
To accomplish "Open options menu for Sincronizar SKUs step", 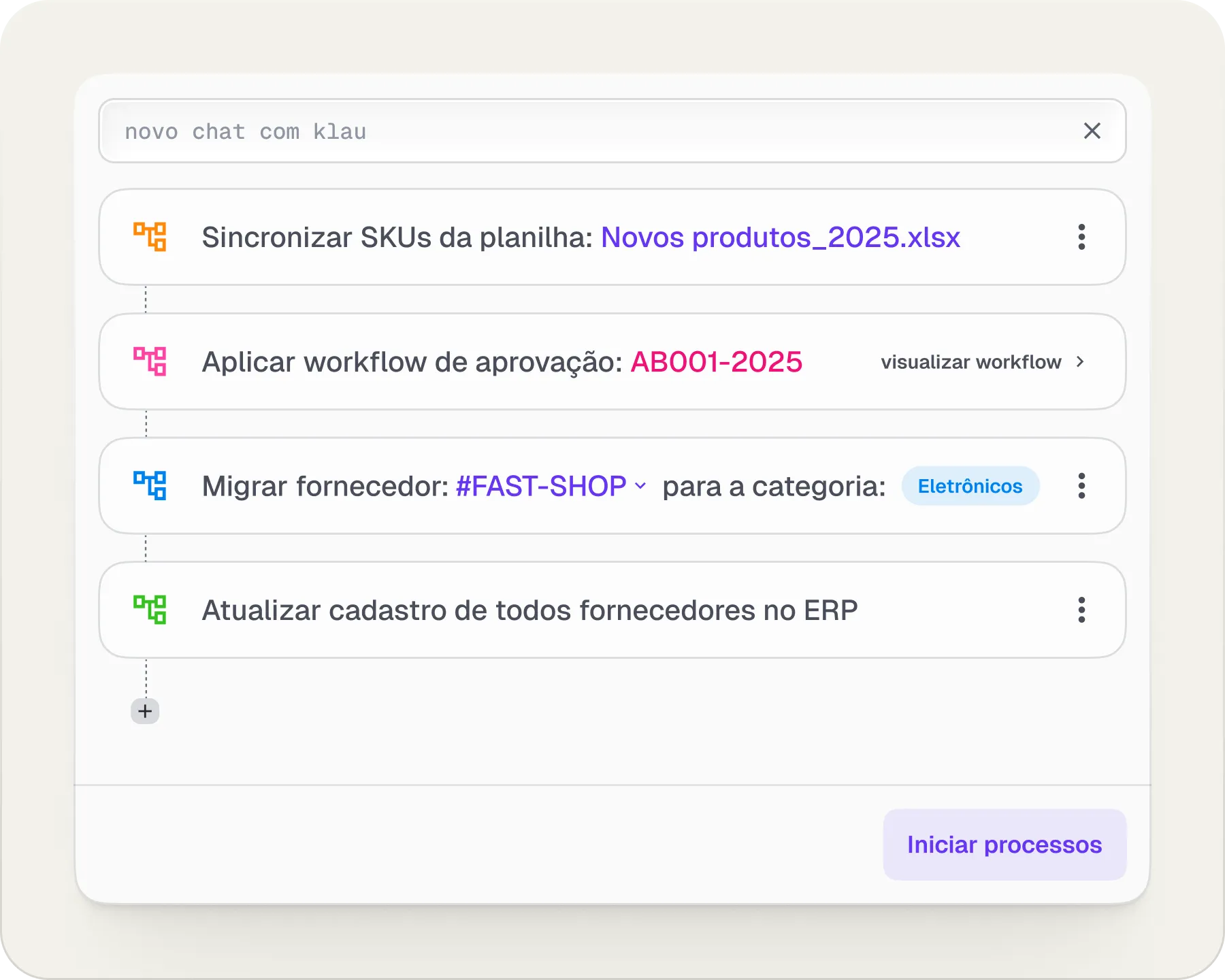I will point(1081,237).
